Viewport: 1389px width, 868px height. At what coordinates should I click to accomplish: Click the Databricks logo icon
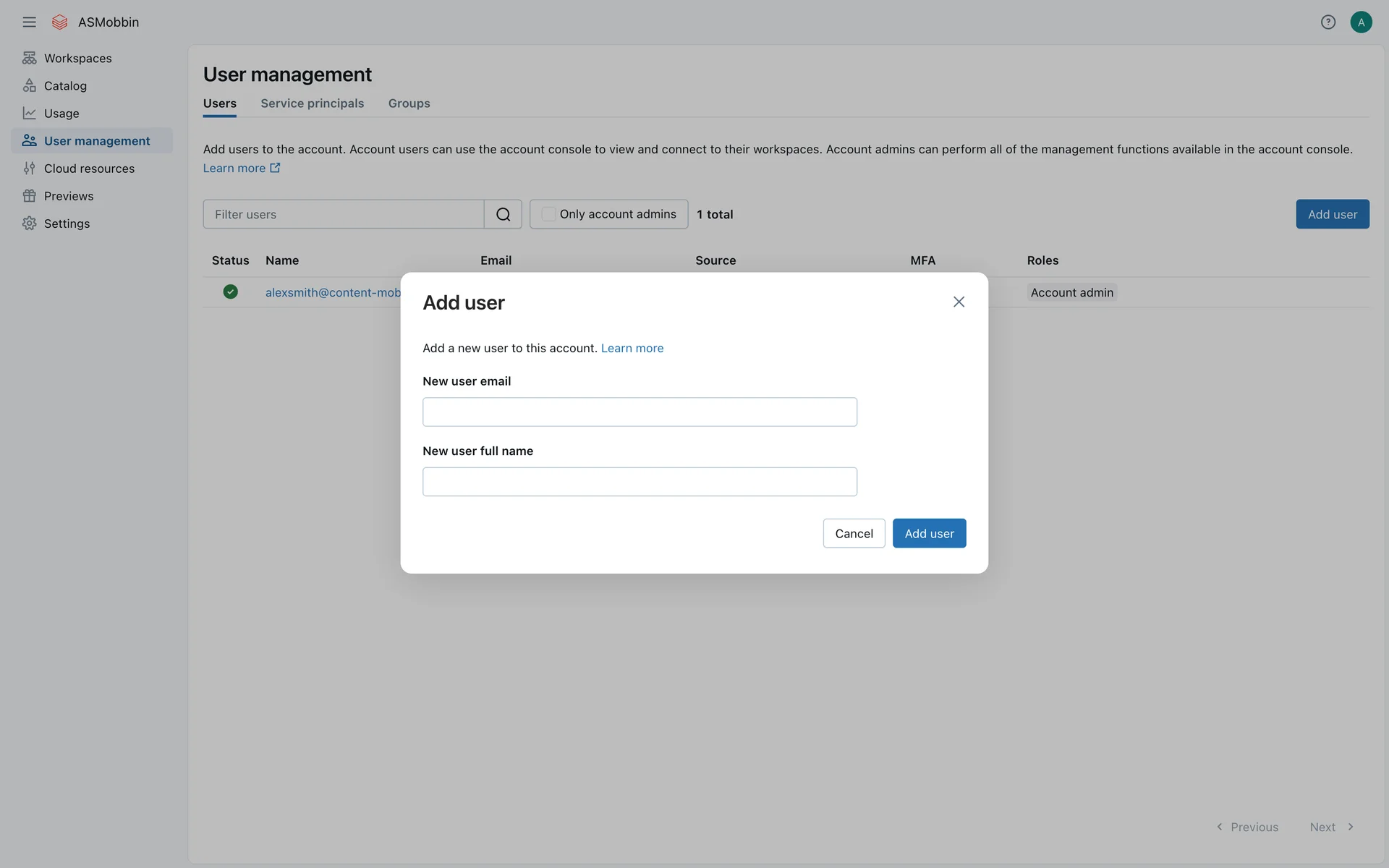point(60,22)
